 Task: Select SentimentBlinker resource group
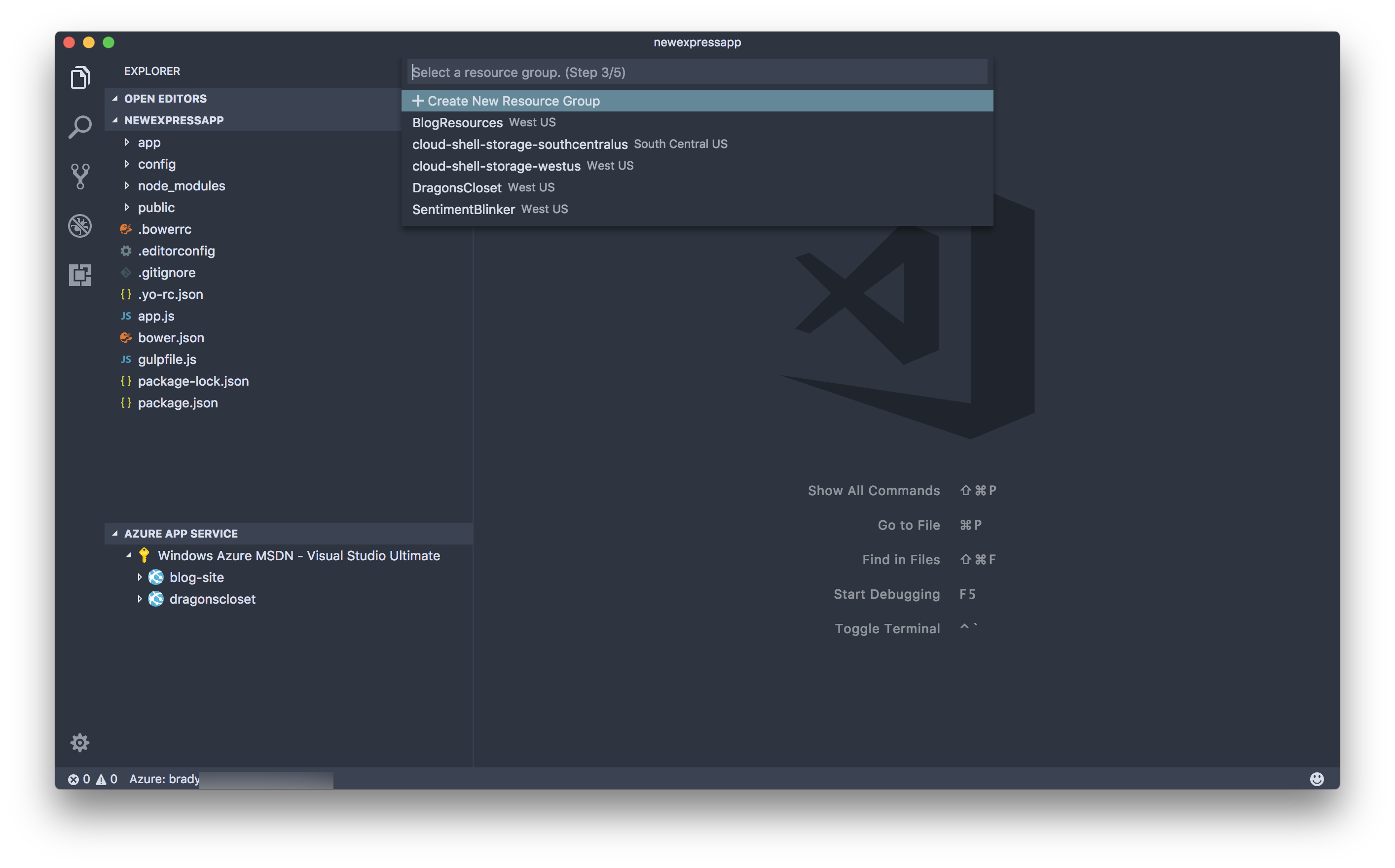coord(697,210)
